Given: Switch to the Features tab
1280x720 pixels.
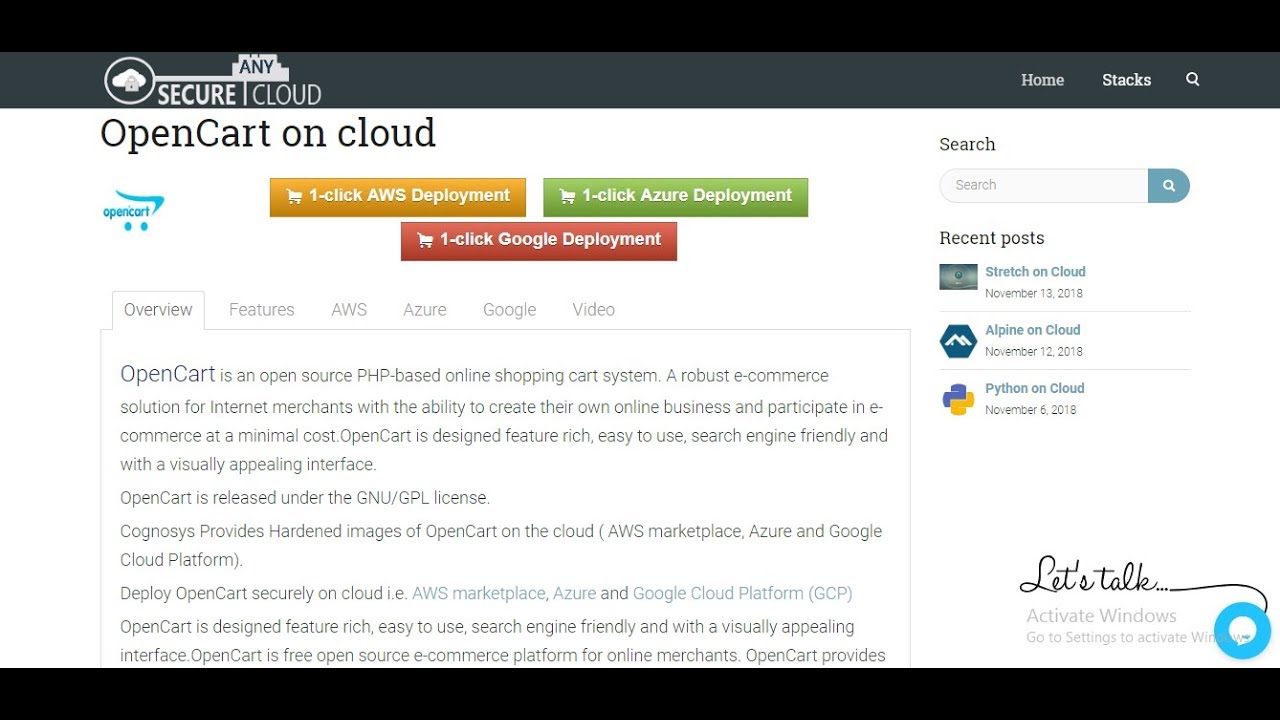Looking at the screenshot, I should tap(262, 310).
